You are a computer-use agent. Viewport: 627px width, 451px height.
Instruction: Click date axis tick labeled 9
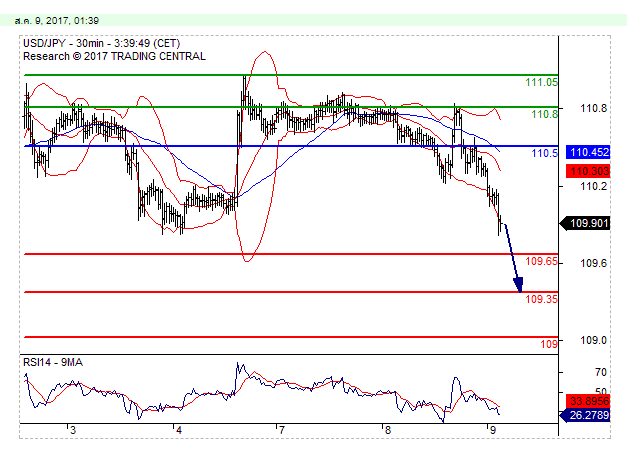tap(493, 431)
